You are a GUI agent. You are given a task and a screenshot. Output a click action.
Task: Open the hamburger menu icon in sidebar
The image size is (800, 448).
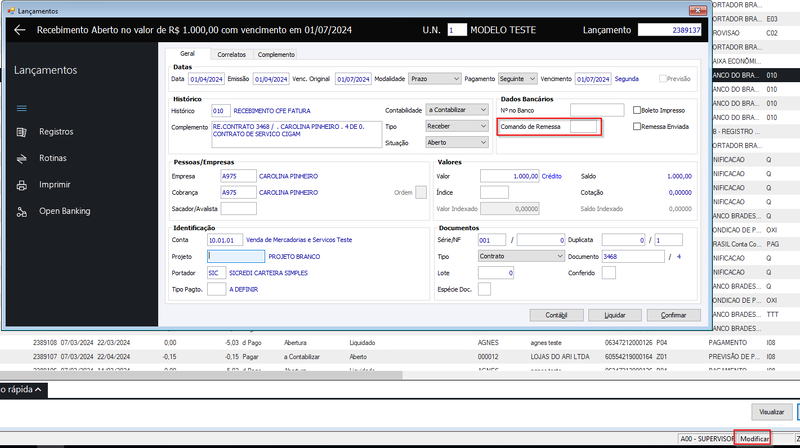[21, 108]
